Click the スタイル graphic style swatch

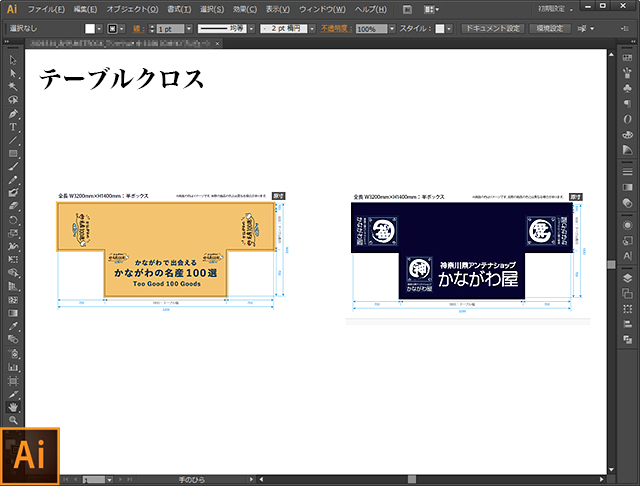click(440, 29)
